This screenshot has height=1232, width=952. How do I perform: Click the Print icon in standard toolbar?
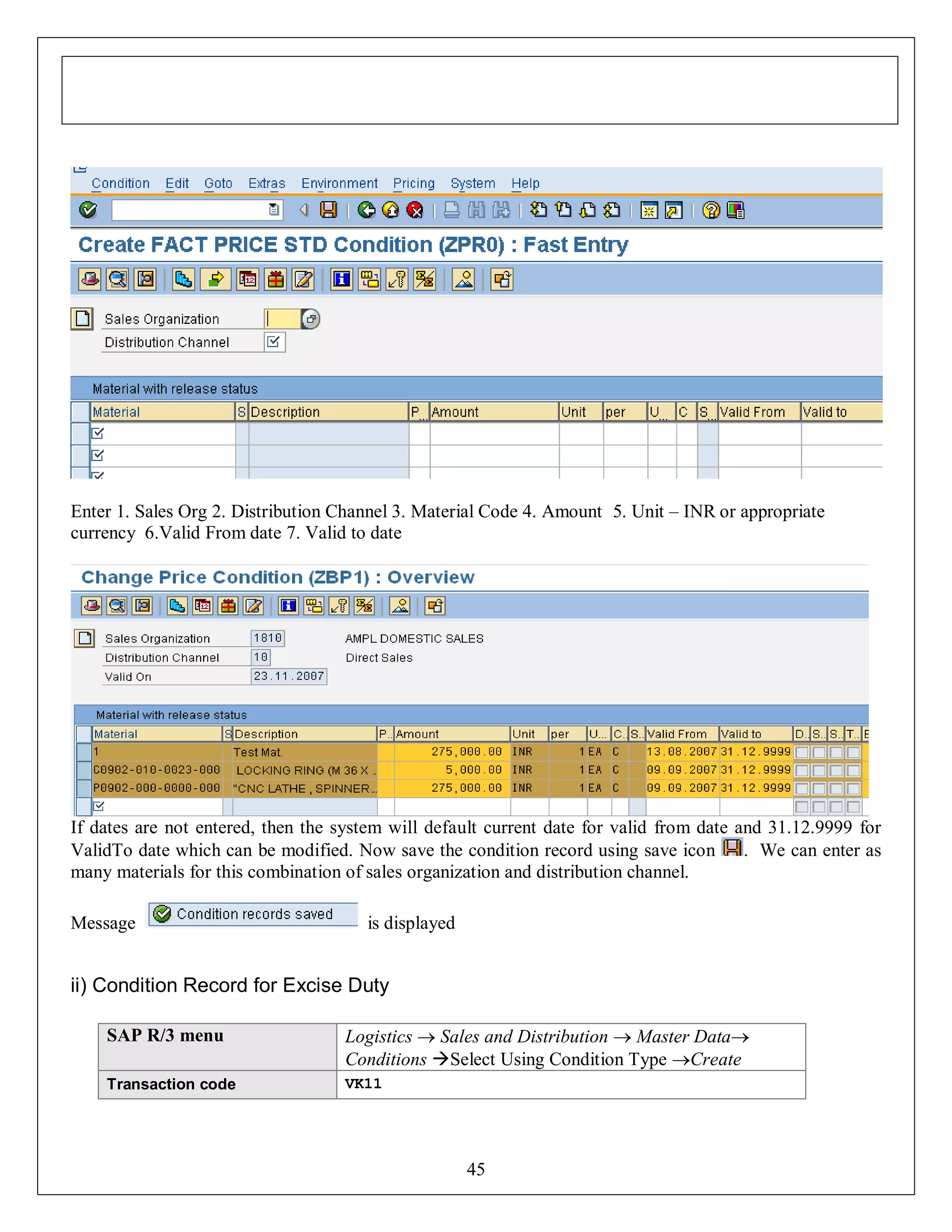click(451, 211)
